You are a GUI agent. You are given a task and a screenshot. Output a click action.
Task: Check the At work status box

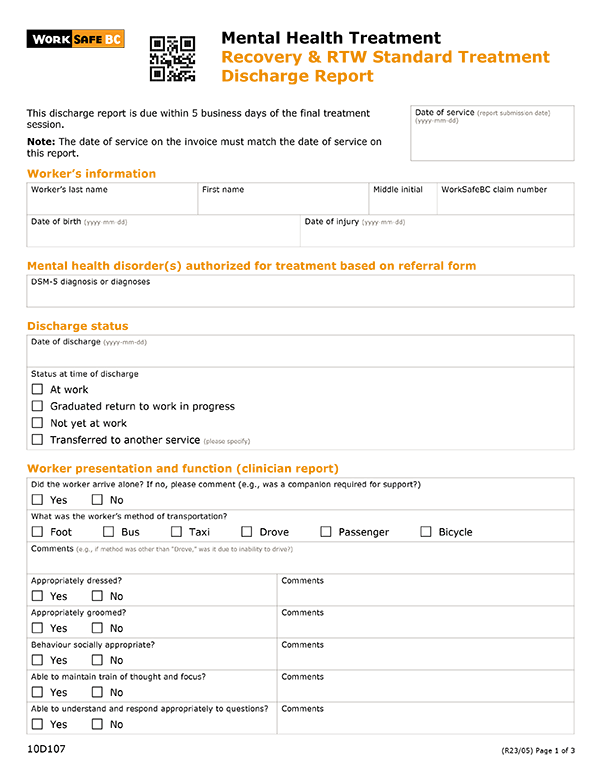(x=37, y=389)
